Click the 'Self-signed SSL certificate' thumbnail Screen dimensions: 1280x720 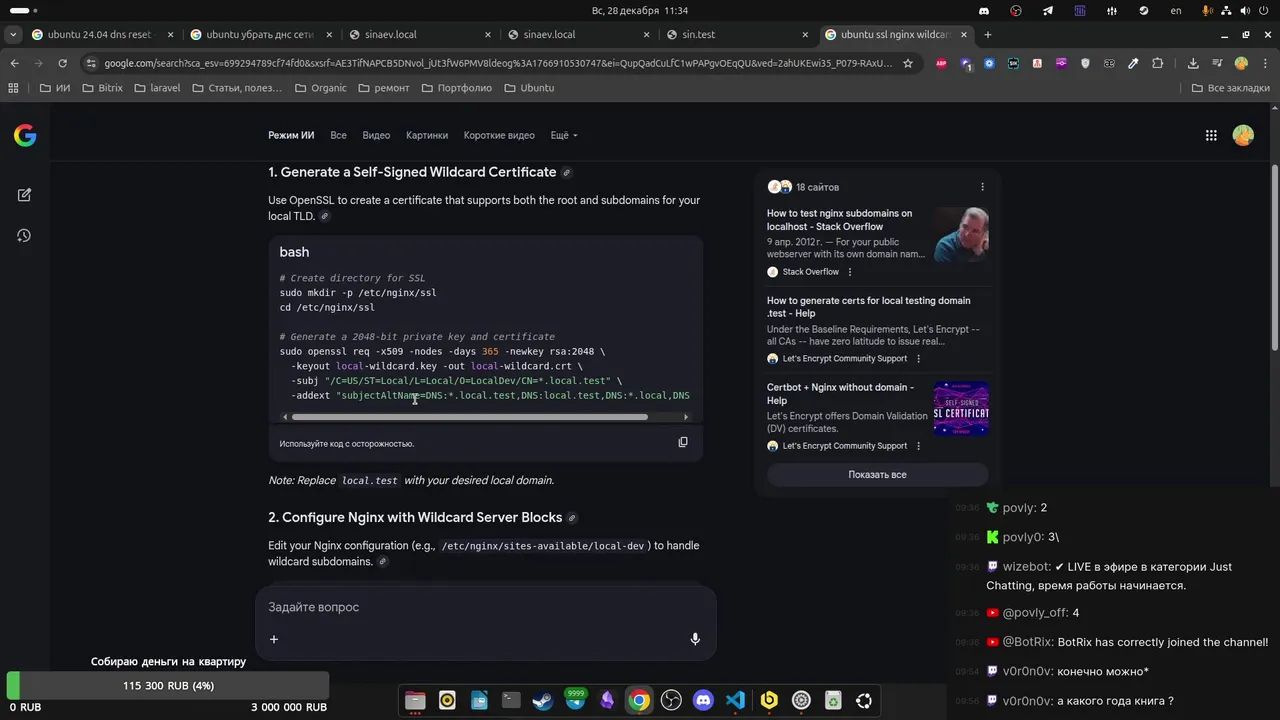961,409
